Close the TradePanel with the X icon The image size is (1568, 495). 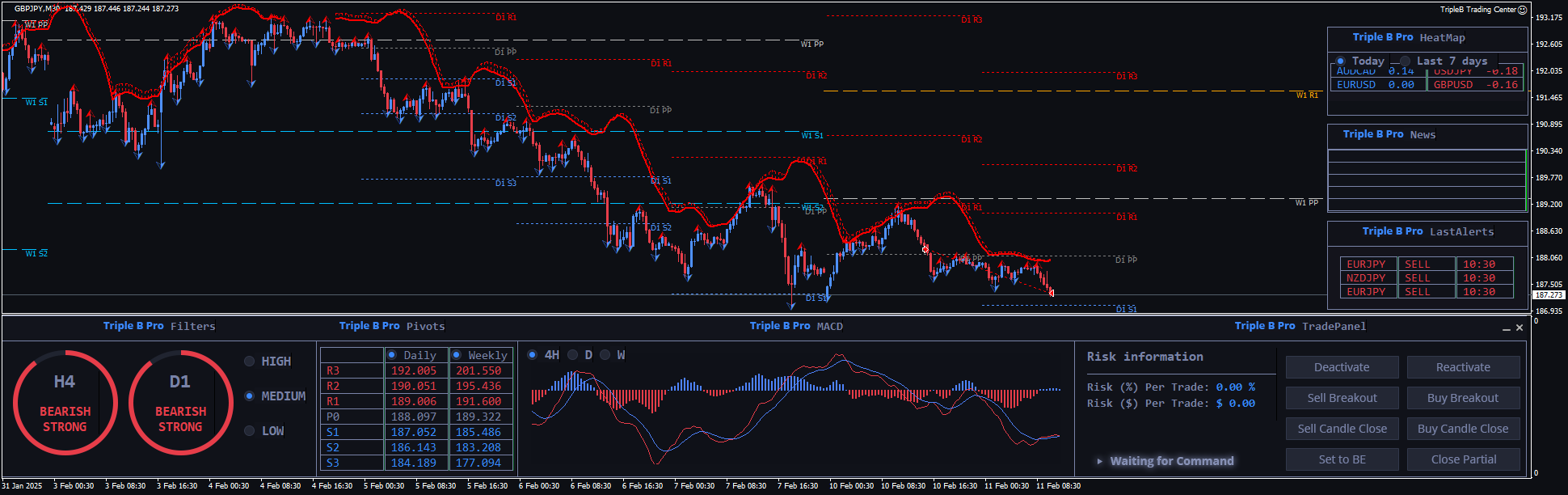(x=1520, y=328)
